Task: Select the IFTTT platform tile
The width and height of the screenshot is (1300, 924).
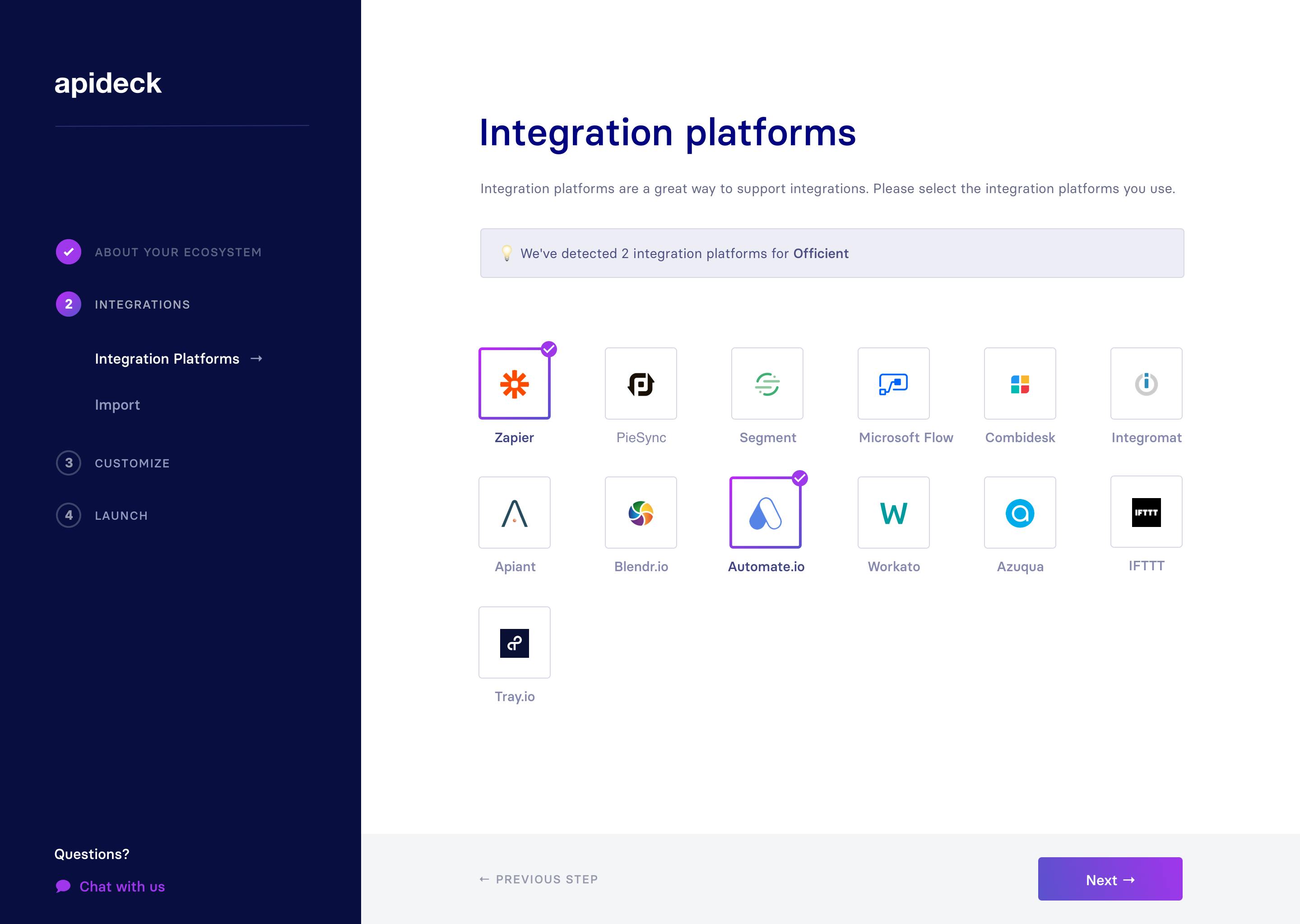Action: tap(1147, 512)
